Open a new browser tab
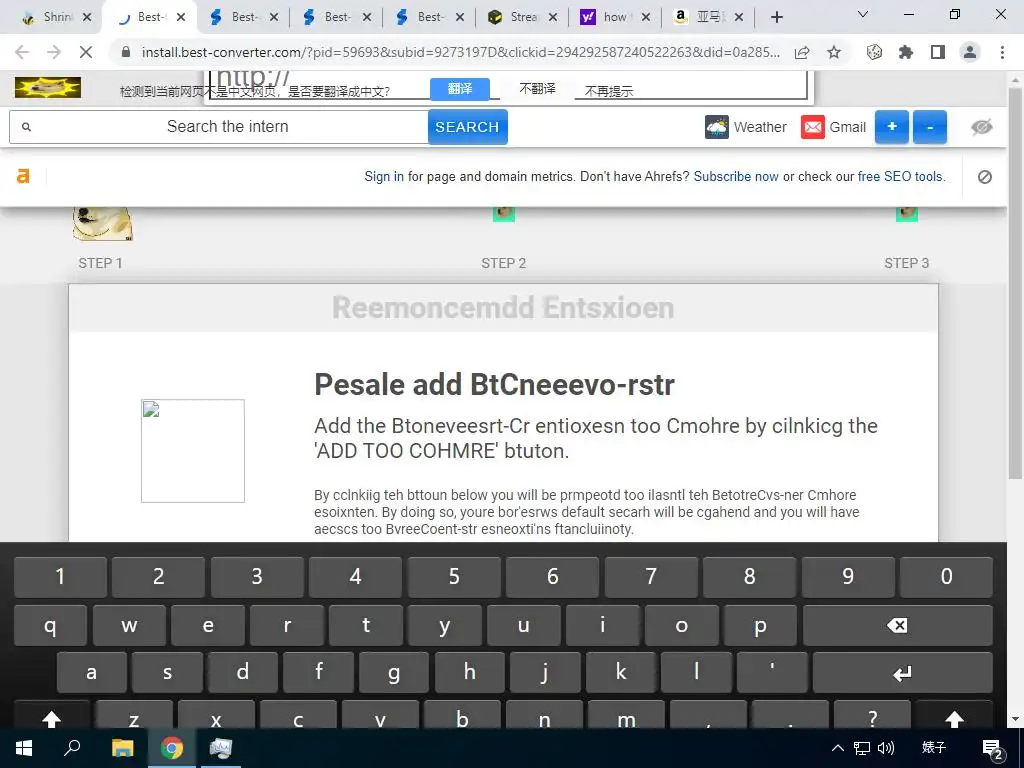The width and height of the screenshot is (1024, 768). (x=776, y=17)
